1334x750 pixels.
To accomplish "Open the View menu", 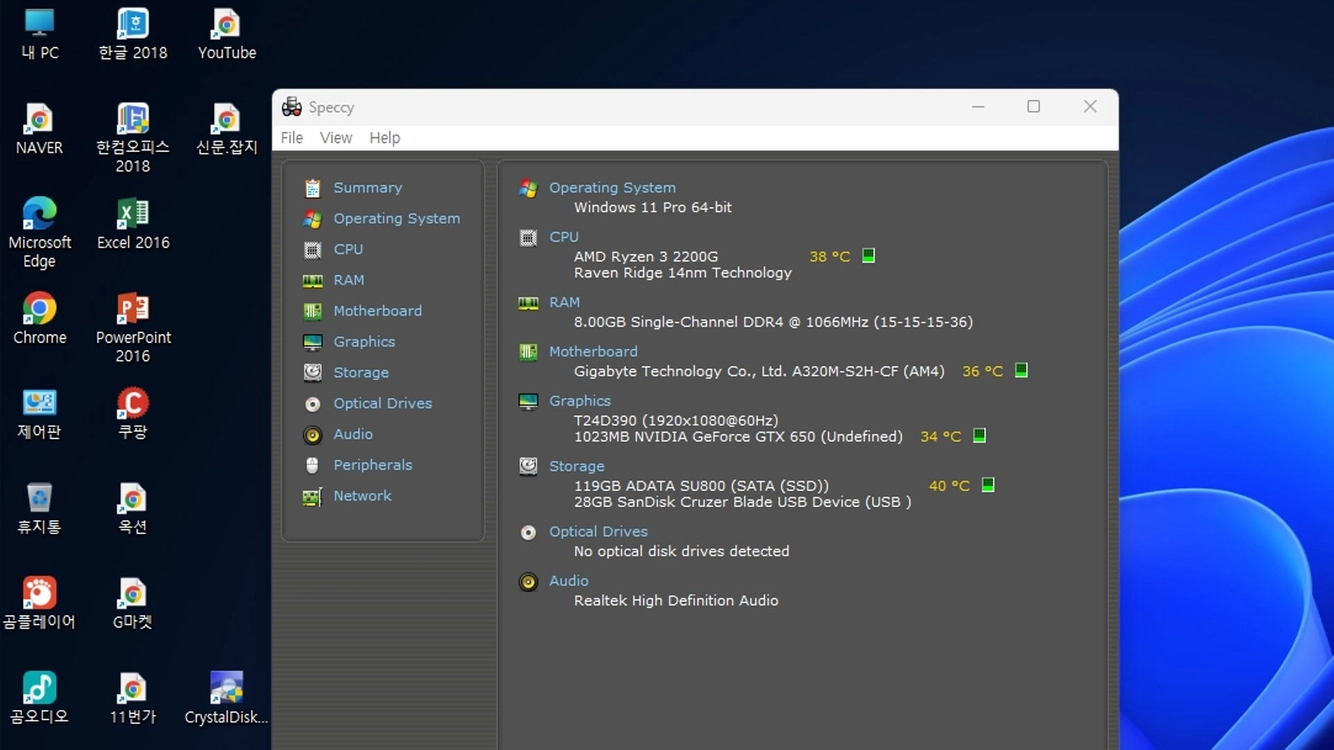I will (336, 138).
